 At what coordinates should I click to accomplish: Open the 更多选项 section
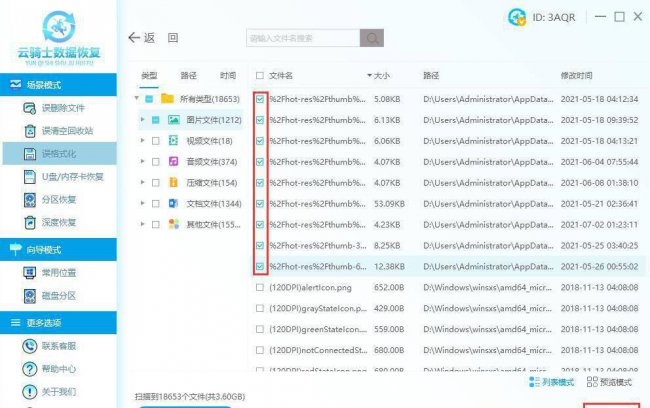(58, 323)
